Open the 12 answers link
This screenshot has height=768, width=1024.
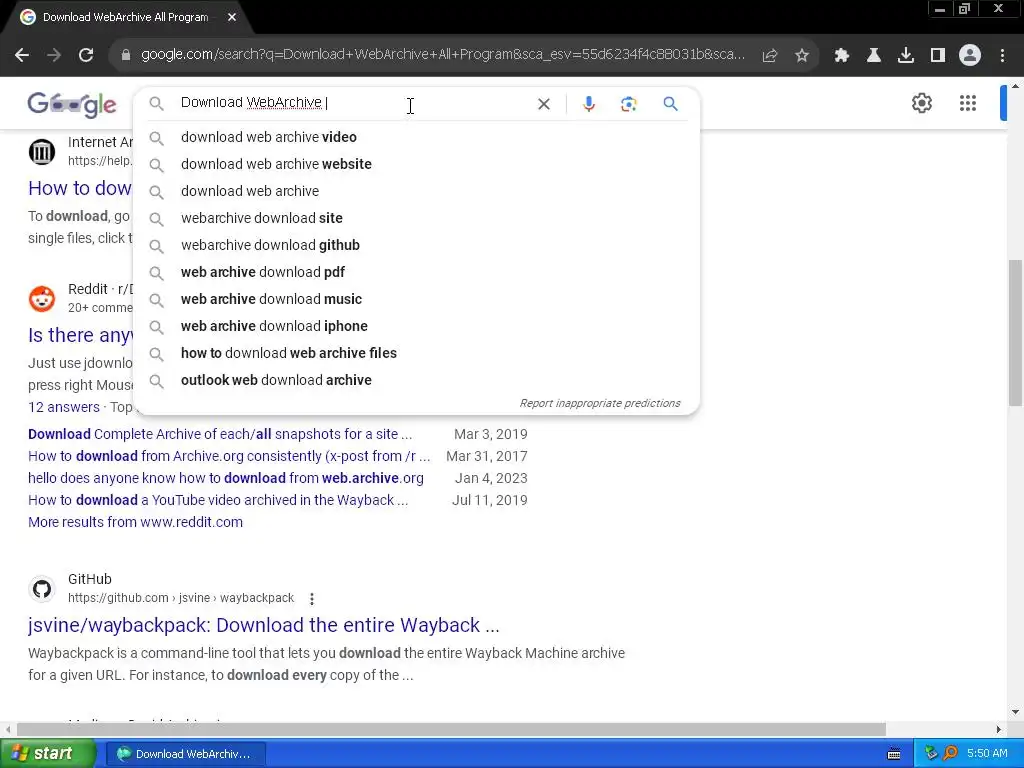coord(64,407)
